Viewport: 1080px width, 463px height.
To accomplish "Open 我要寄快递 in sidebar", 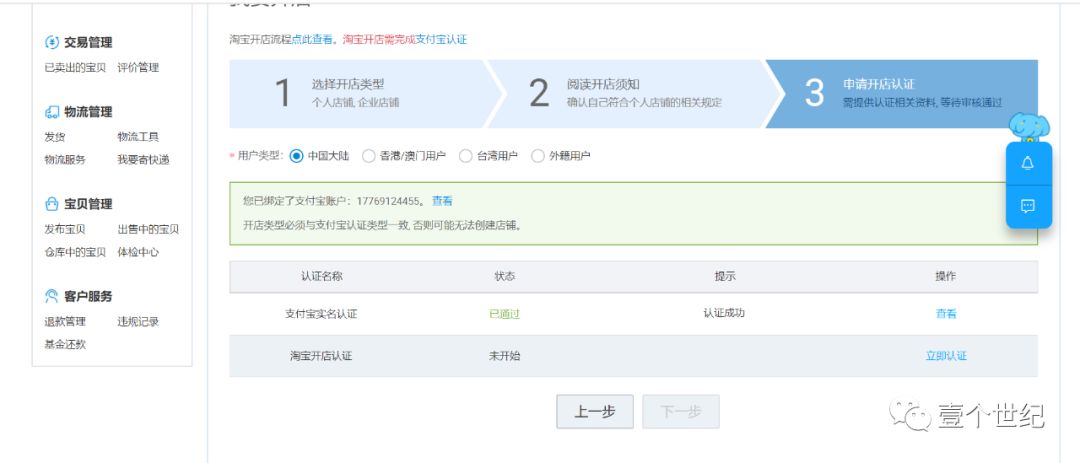I will (x=143, y=160).
